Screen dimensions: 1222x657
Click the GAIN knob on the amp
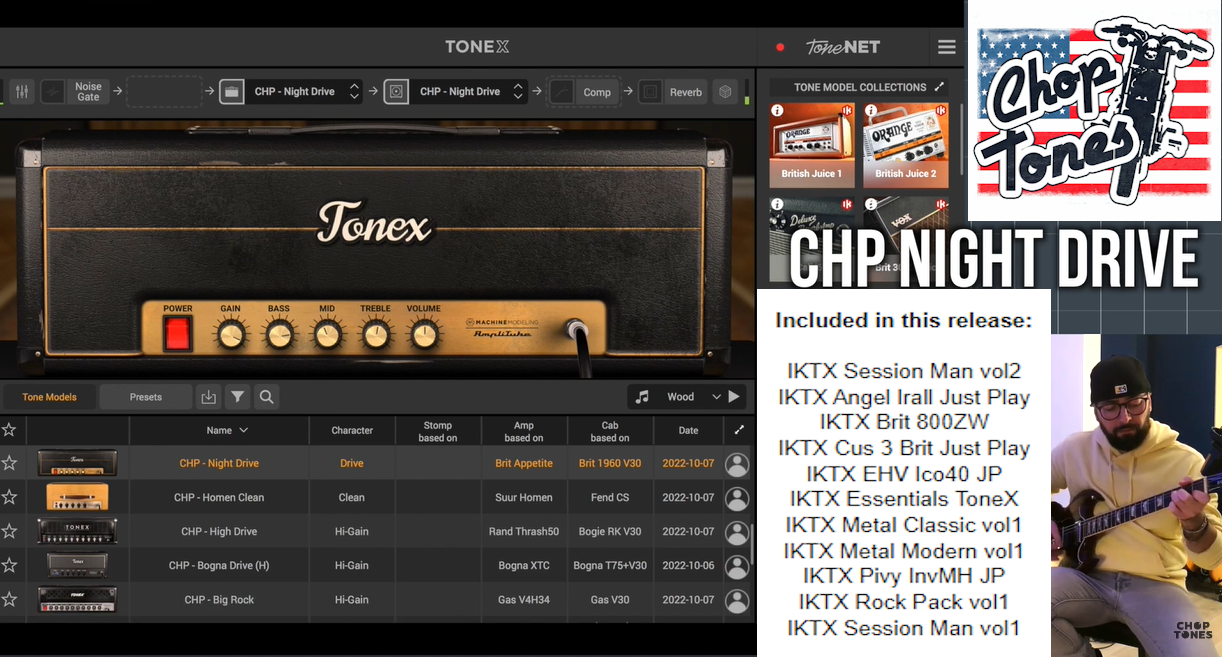click(231, 334)
